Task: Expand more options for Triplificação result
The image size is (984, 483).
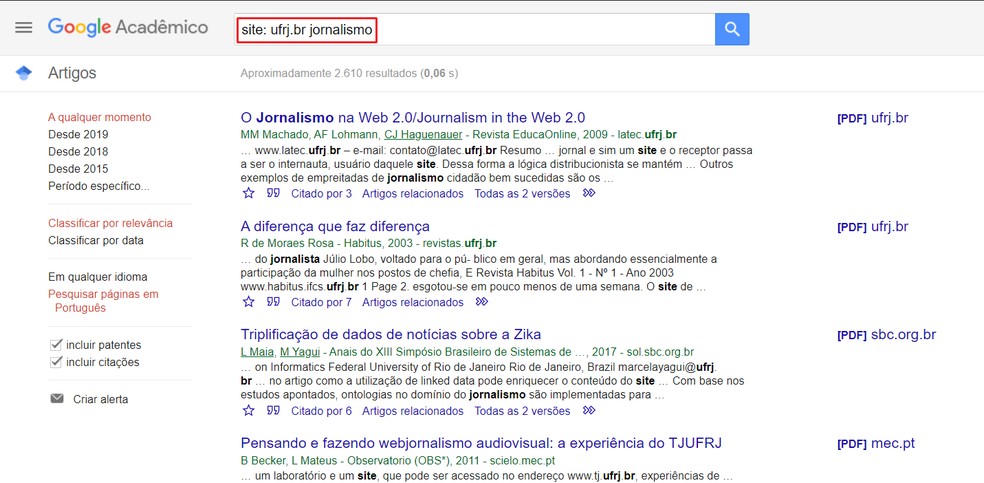Action: [x=589, y=410]
